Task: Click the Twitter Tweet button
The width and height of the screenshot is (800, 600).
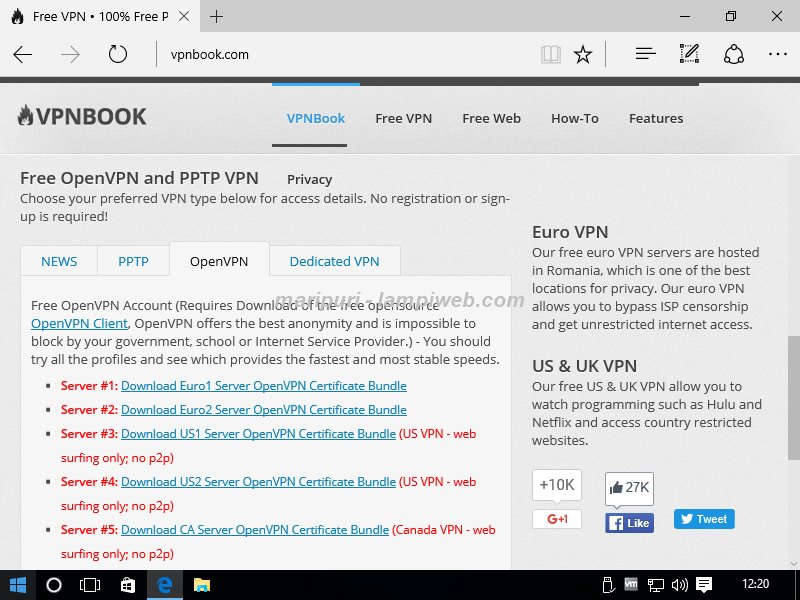Action: click(704, 519)
